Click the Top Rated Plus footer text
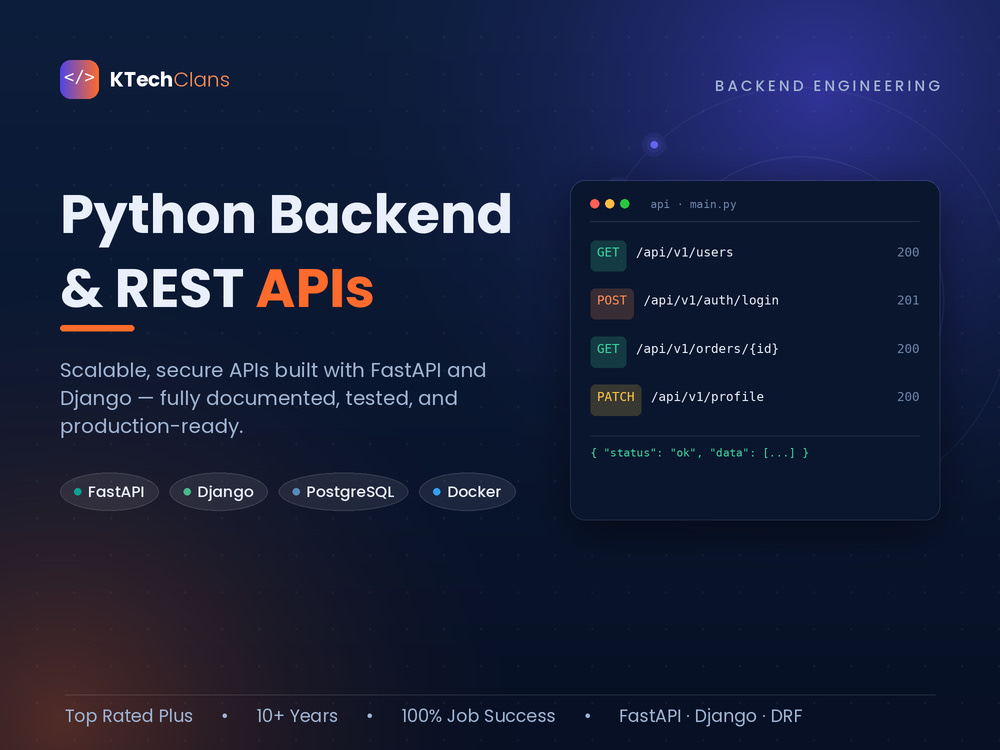1000x750 pixels. [x=129, y=716]
